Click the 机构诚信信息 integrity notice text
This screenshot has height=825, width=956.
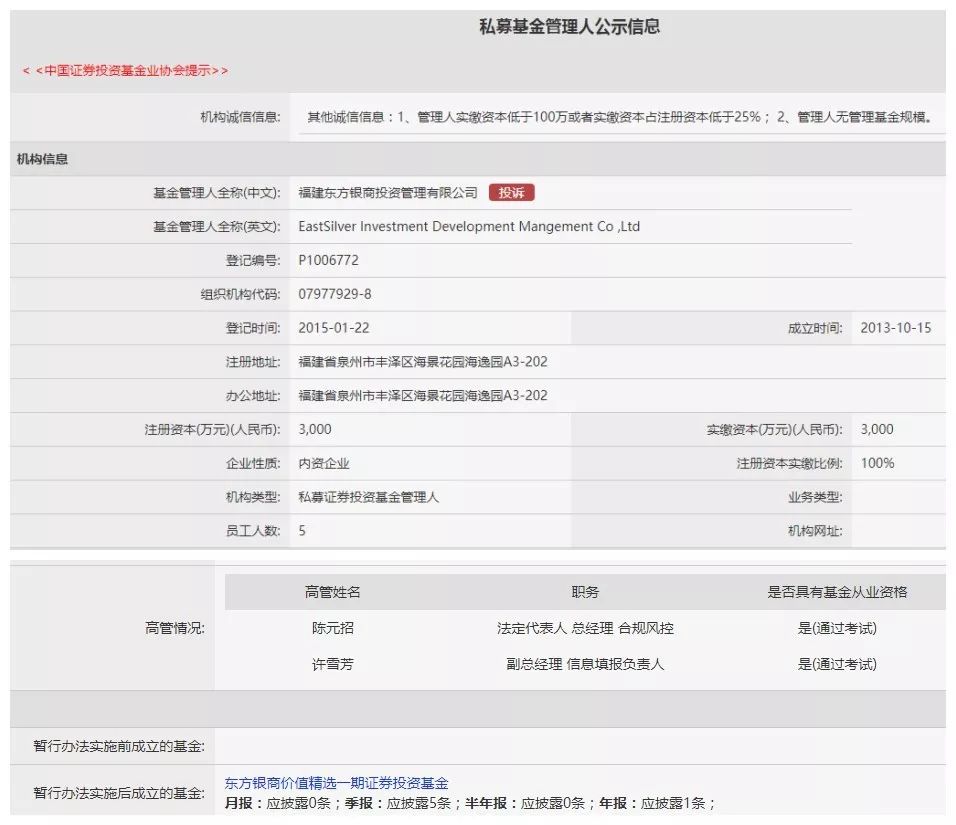620,116
